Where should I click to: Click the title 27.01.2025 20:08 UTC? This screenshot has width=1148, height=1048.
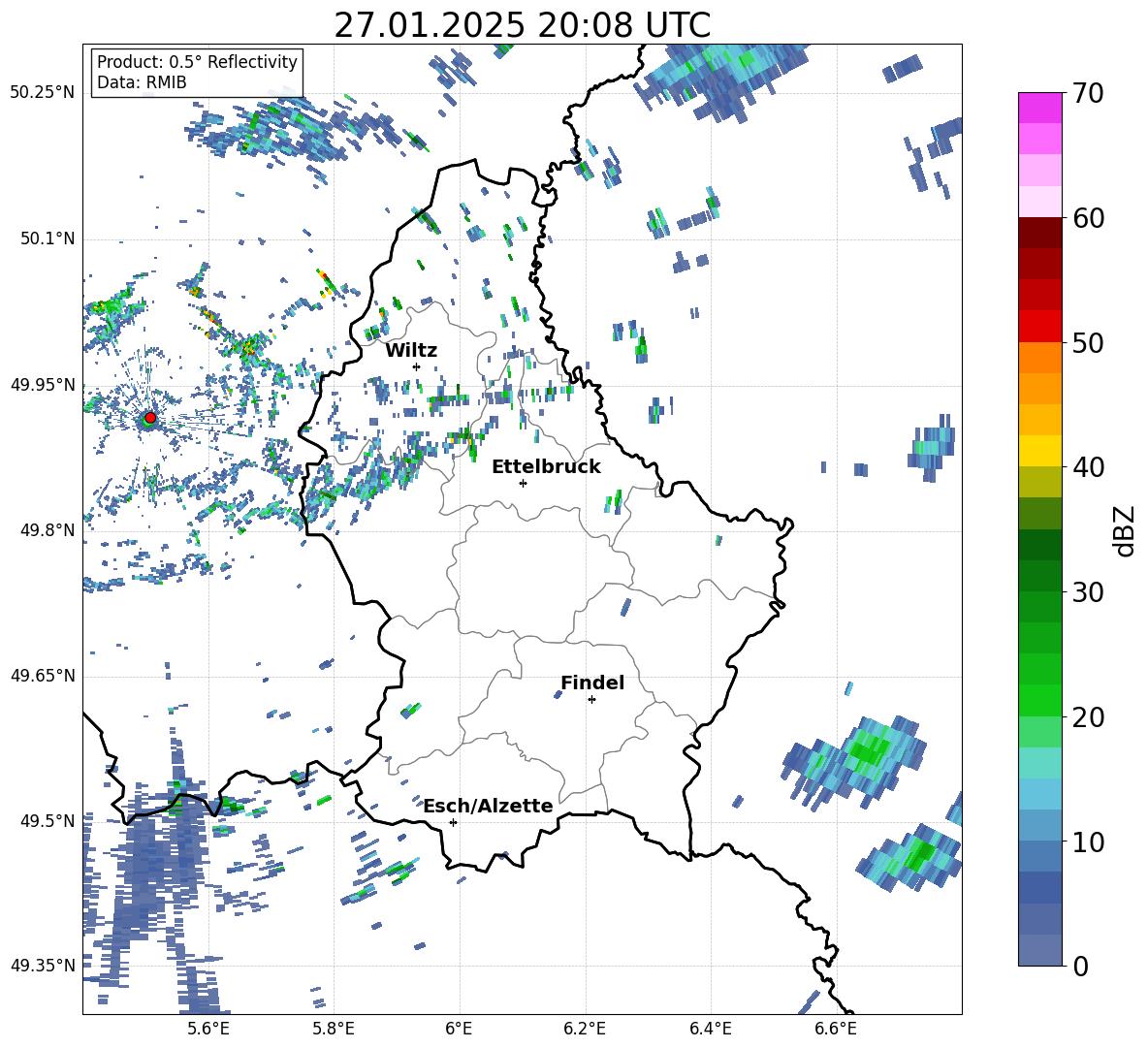click(x=522, y=25)
